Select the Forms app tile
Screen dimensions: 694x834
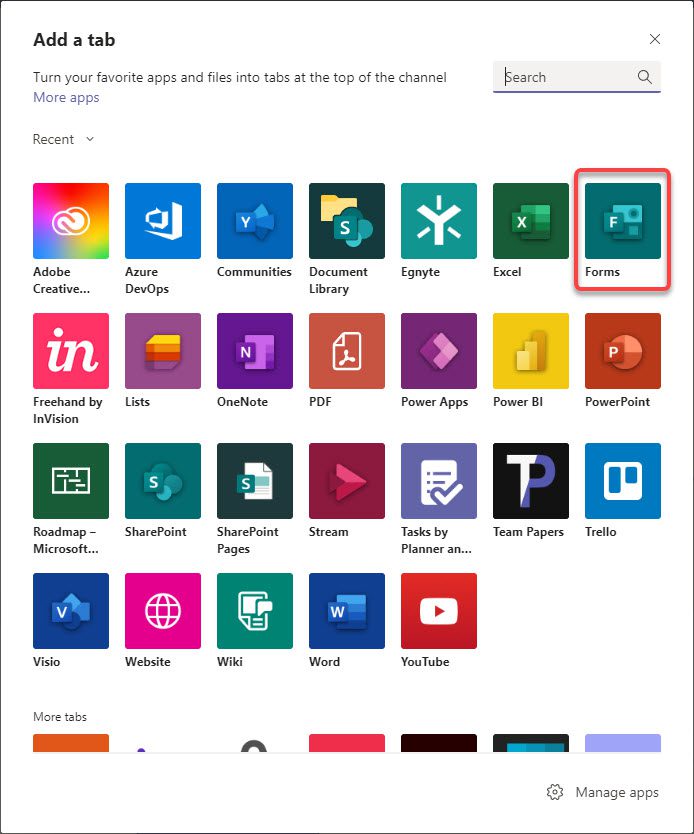coord(622,221)
